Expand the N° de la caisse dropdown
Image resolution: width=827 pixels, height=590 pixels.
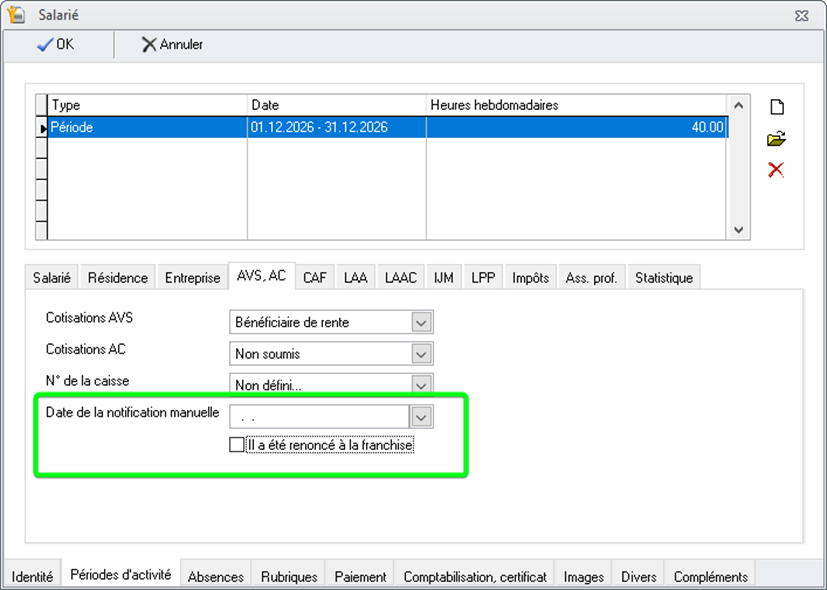[422, 384]
